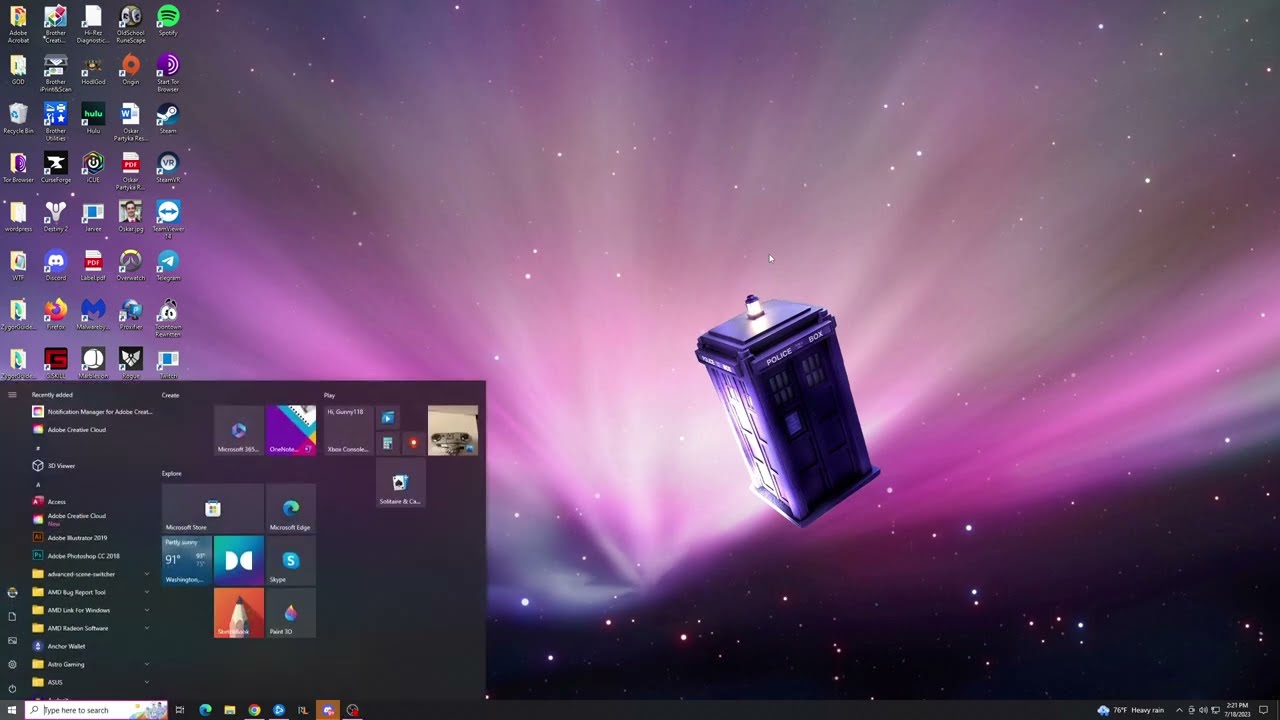Open Access from the Start app list
Screen dimensions: 1280x720
click(x=91, y=502)
